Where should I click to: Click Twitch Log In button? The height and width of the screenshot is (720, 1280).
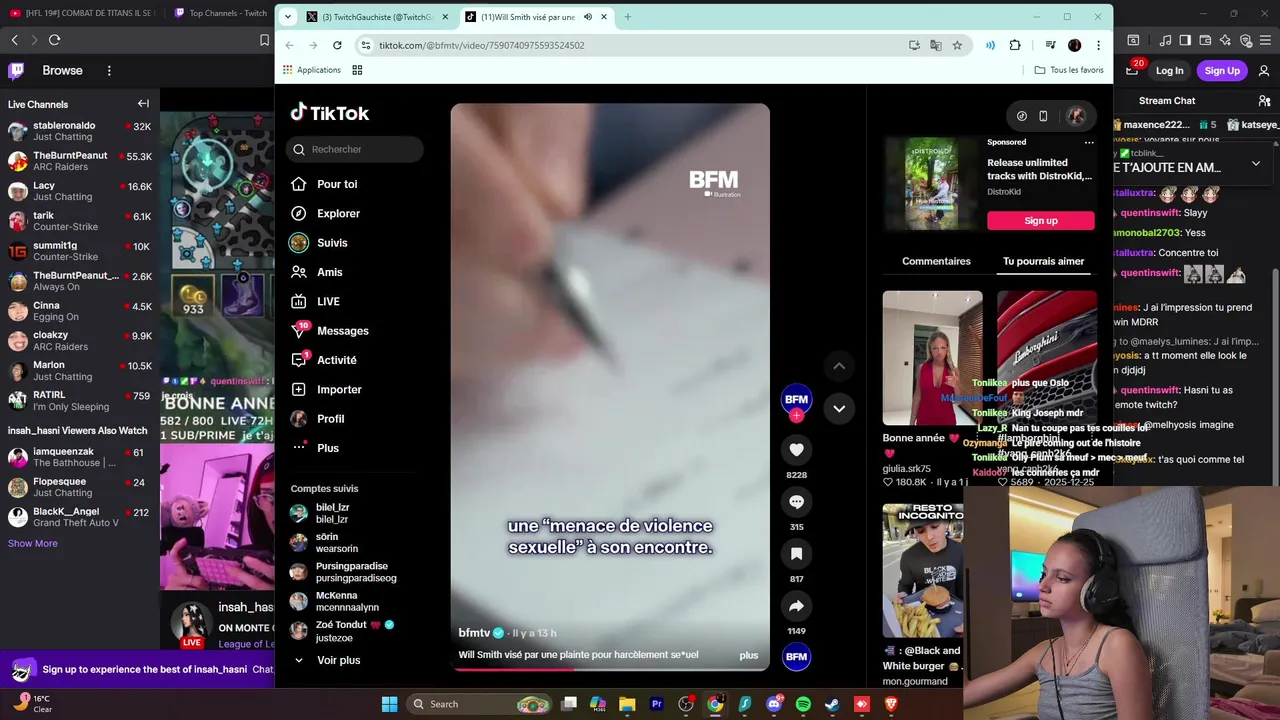(1169, 71)
